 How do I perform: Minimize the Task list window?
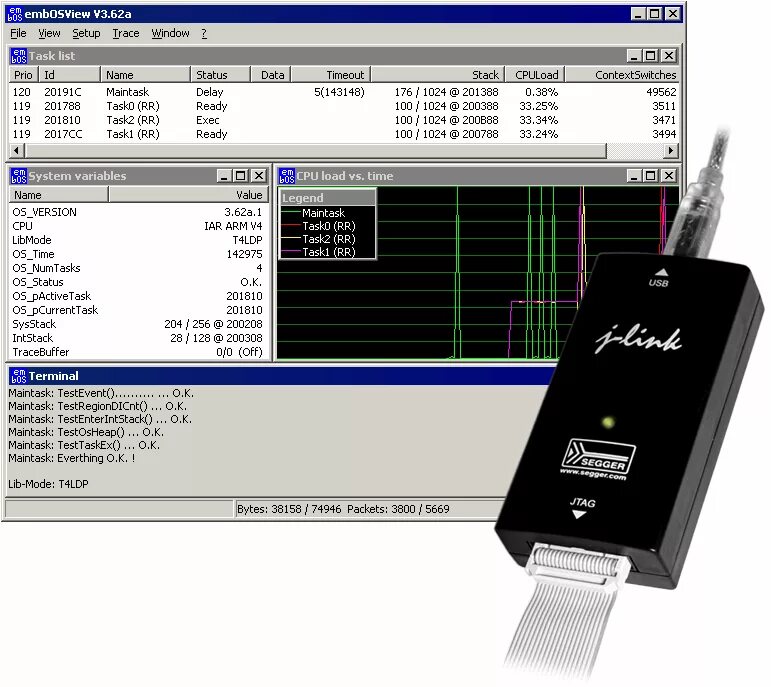(634, 56)
